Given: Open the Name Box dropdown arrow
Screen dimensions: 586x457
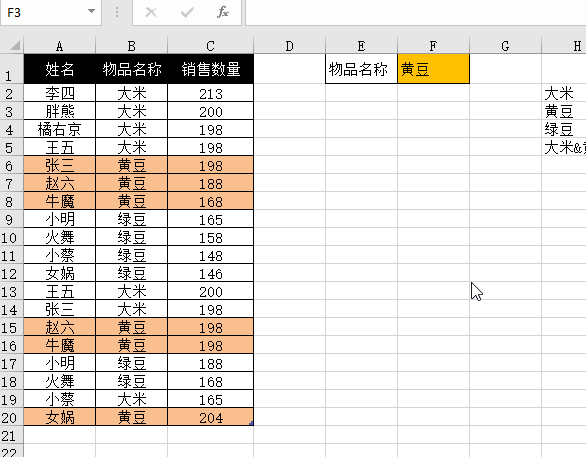Looking at the screenshot, I should tap(91, 11).
